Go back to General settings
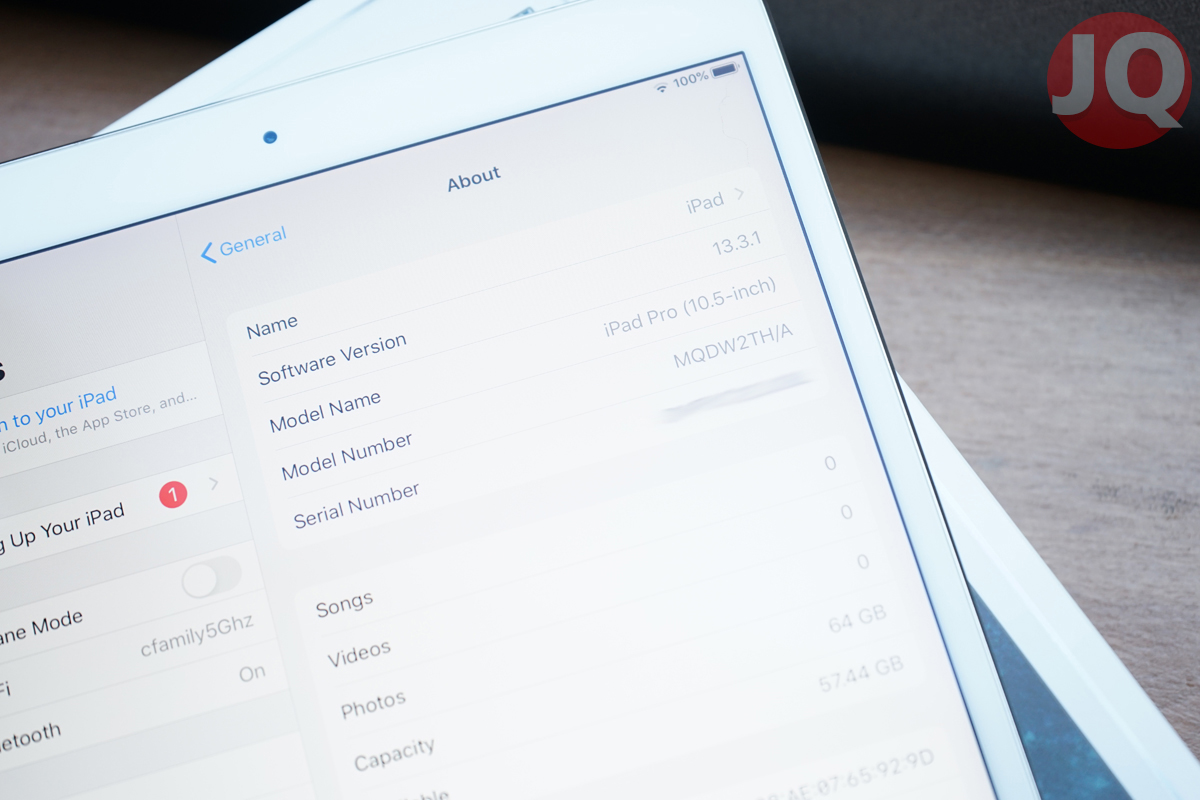1200x800 pixels. (244, 243)
